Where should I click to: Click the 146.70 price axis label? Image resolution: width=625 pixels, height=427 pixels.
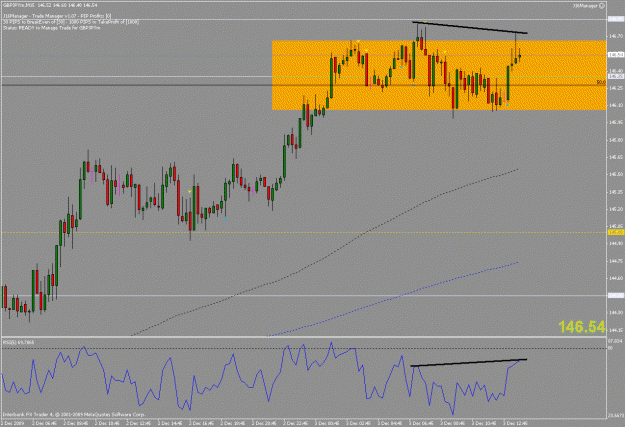(616, 36)
